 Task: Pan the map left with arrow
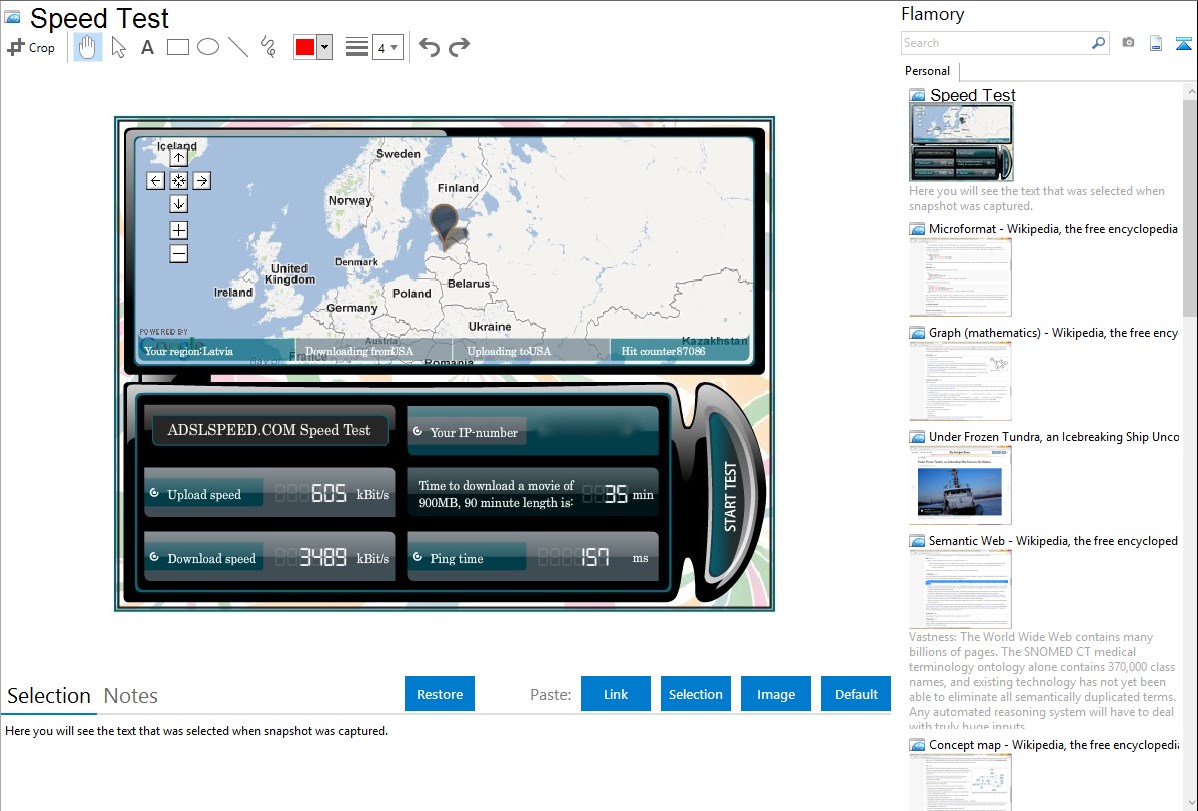[x=156, y=181]
